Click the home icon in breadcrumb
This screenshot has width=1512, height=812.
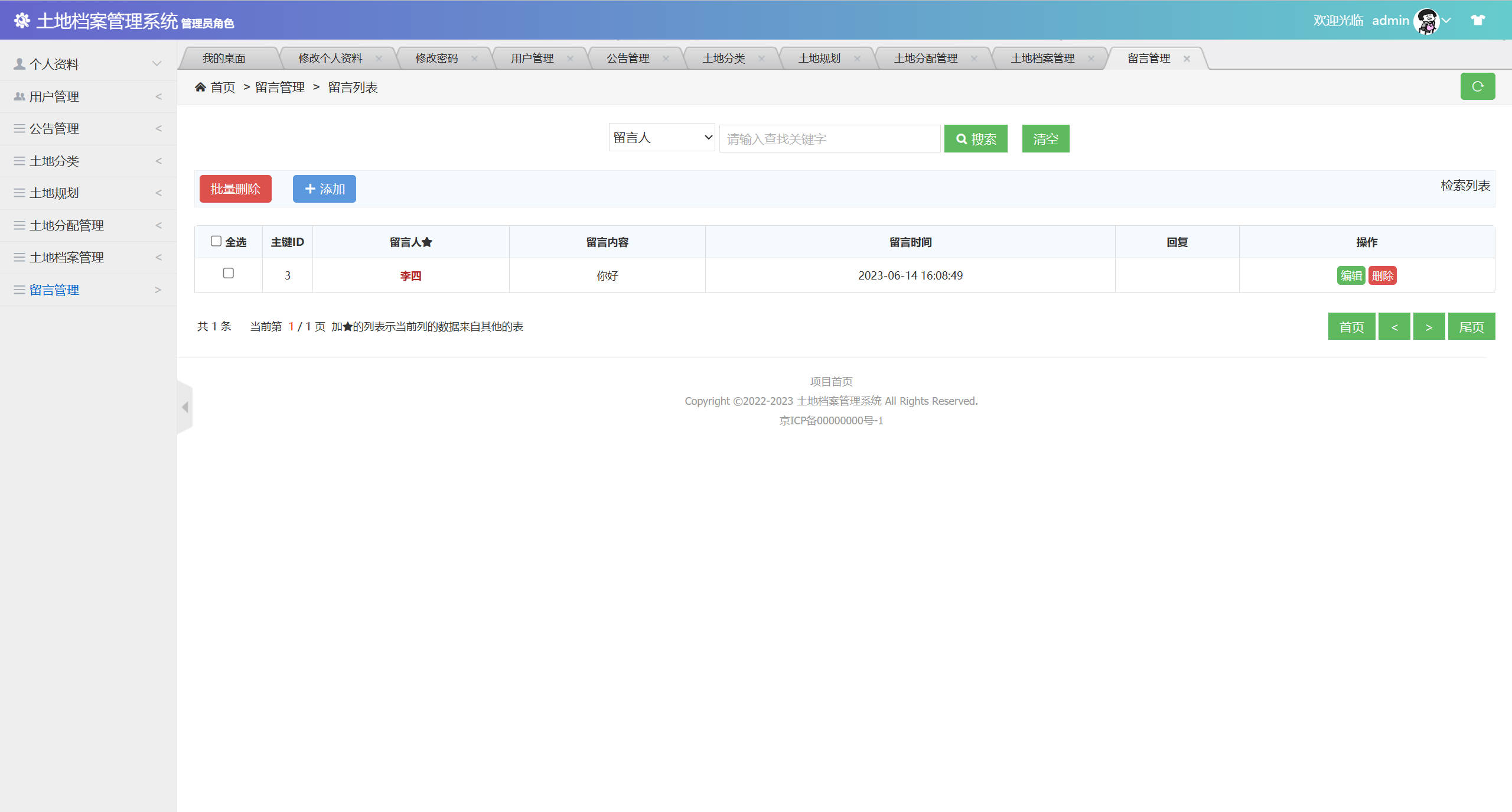coord(201,87)
